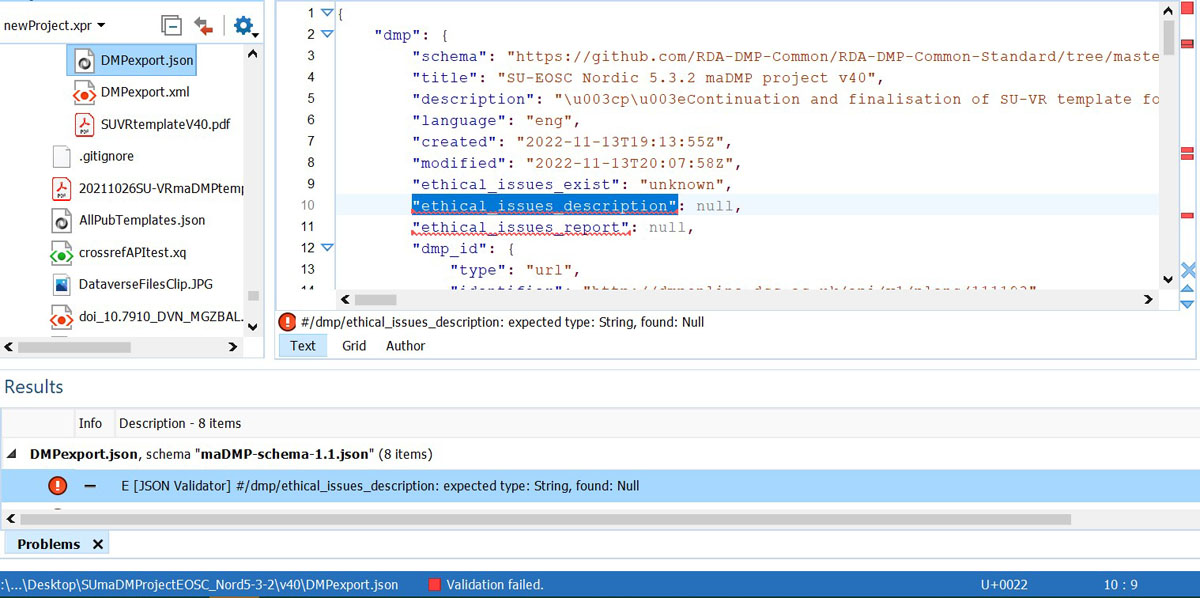Collapse the "dmp_id" fold on line 12

pos(327,248)
